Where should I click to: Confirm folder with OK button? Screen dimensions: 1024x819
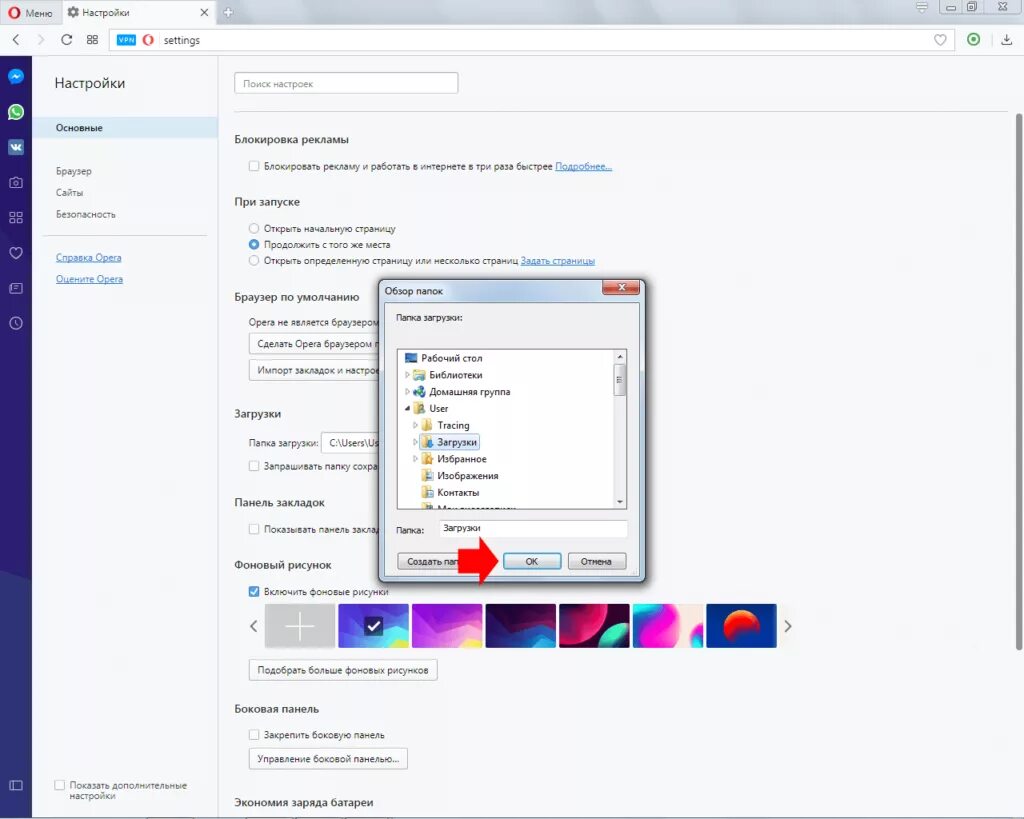532,561
